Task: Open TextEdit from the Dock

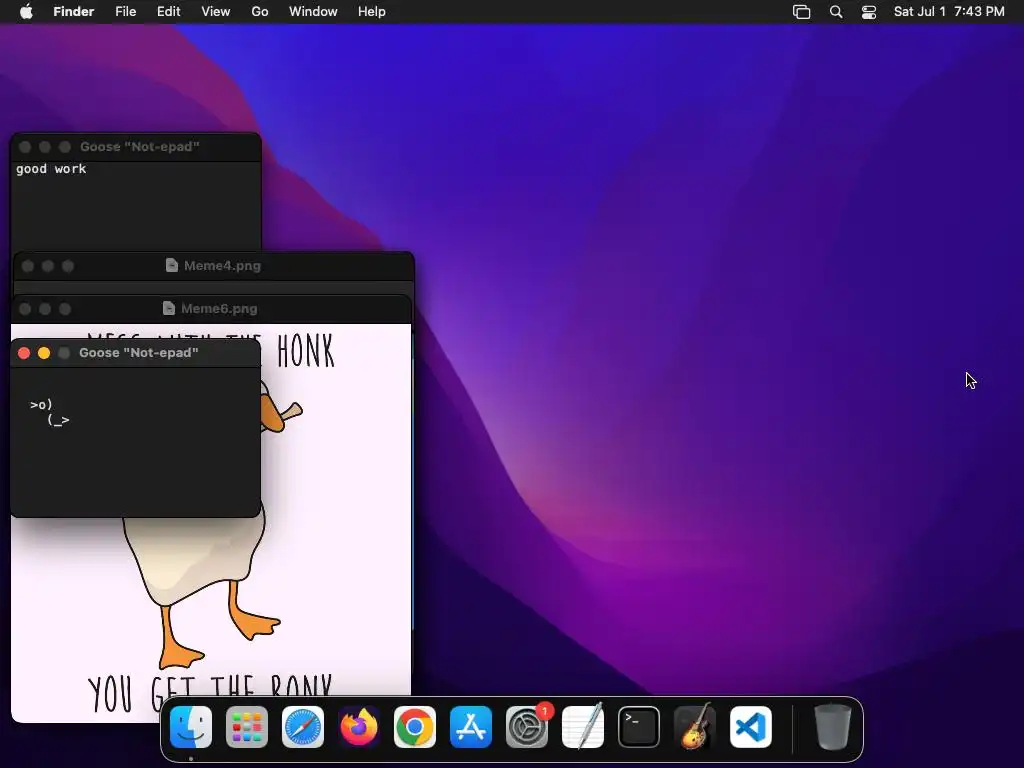Action: coord(583,727)
